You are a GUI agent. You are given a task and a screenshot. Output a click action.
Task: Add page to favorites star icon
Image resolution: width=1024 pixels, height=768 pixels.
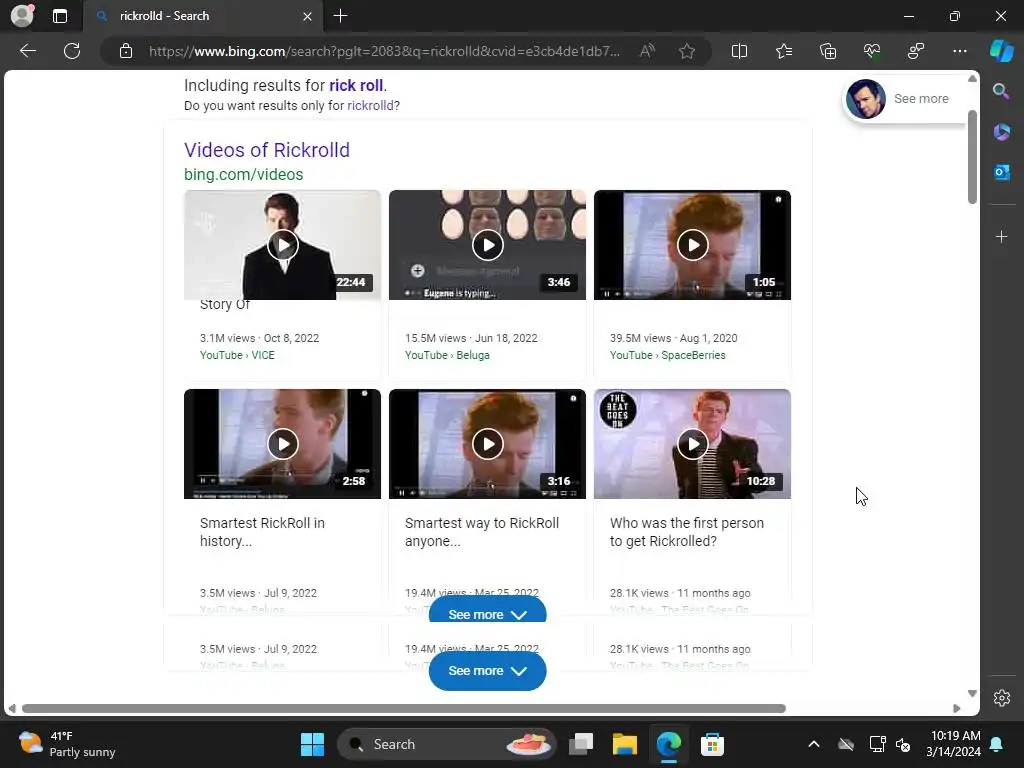point(686,51)
